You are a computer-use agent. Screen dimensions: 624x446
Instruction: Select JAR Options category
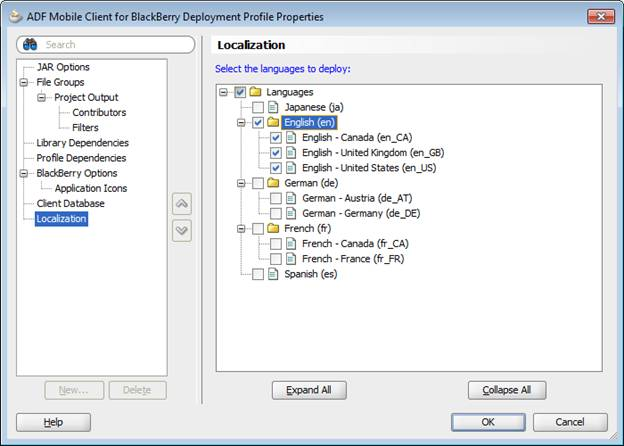pyautogui.click(x=63, y=67)
